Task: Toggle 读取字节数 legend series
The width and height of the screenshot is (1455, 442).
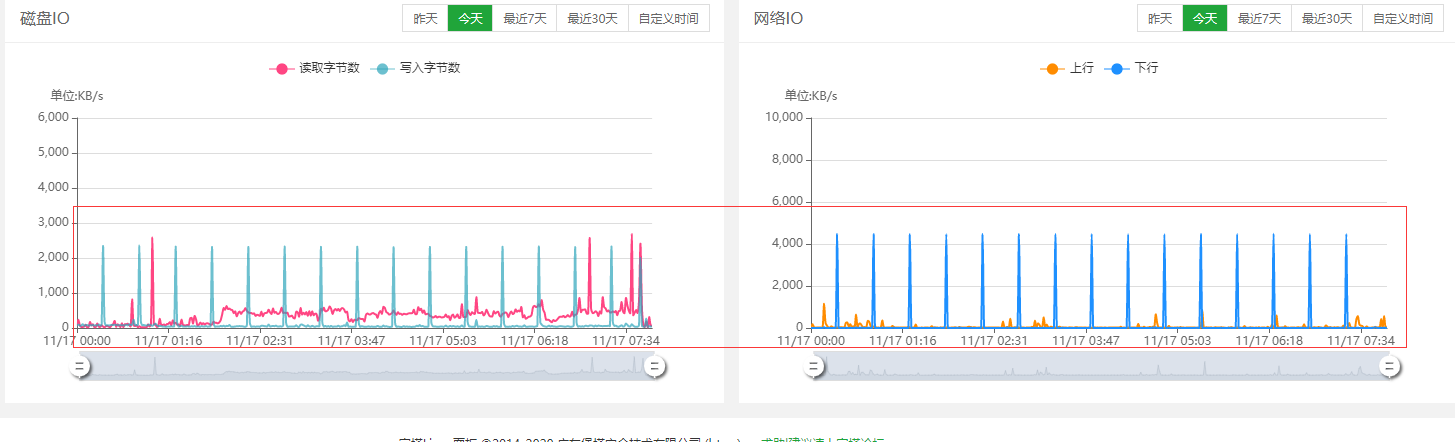Action: coord(314,68)
